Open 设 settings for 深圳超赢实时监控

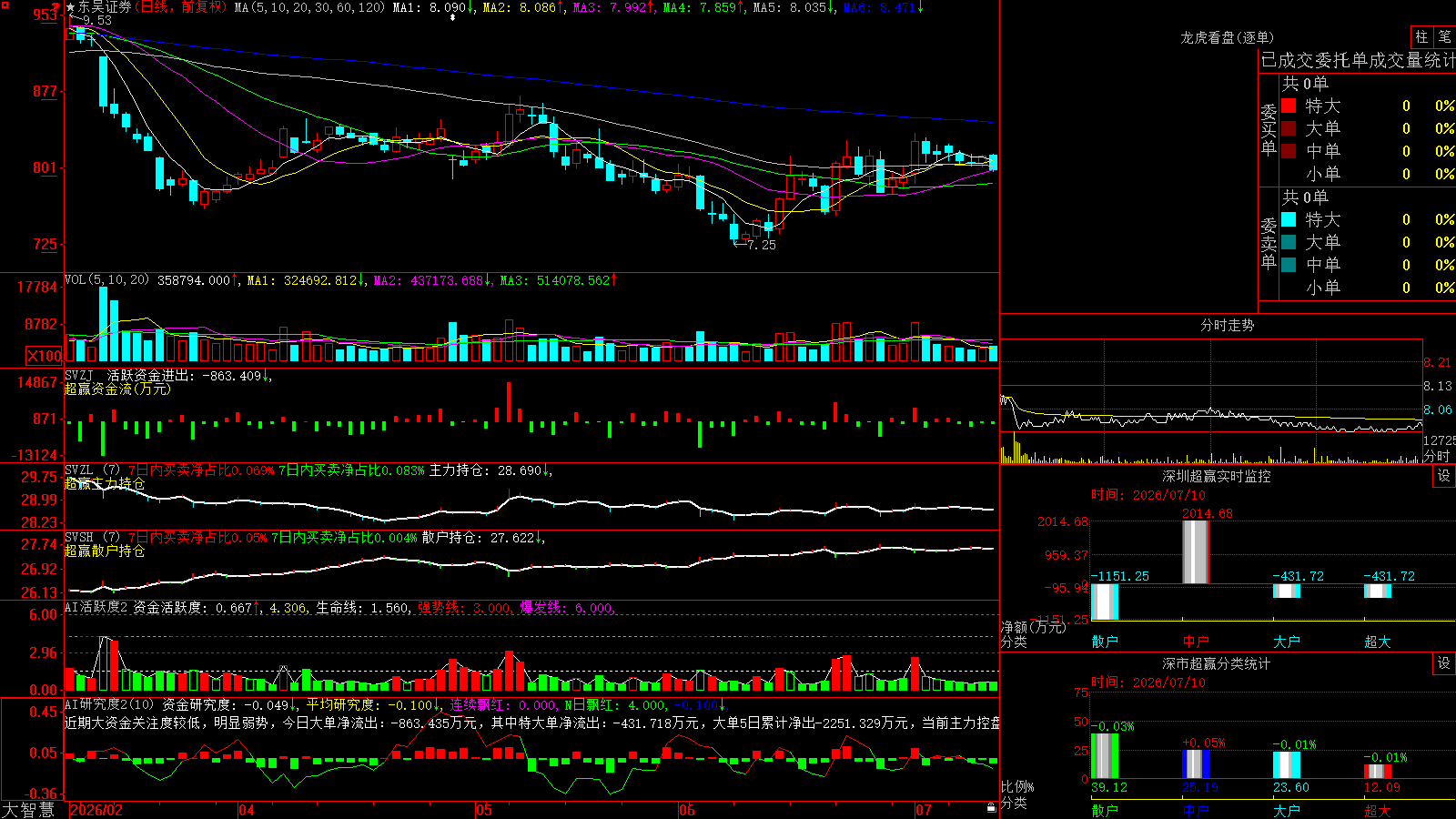tap(1444, 476)
